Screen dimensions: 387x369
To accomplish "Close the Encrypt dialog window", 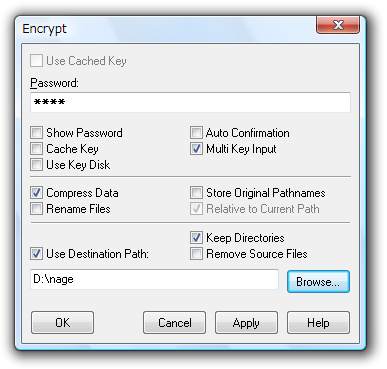I will click(338, 25).
